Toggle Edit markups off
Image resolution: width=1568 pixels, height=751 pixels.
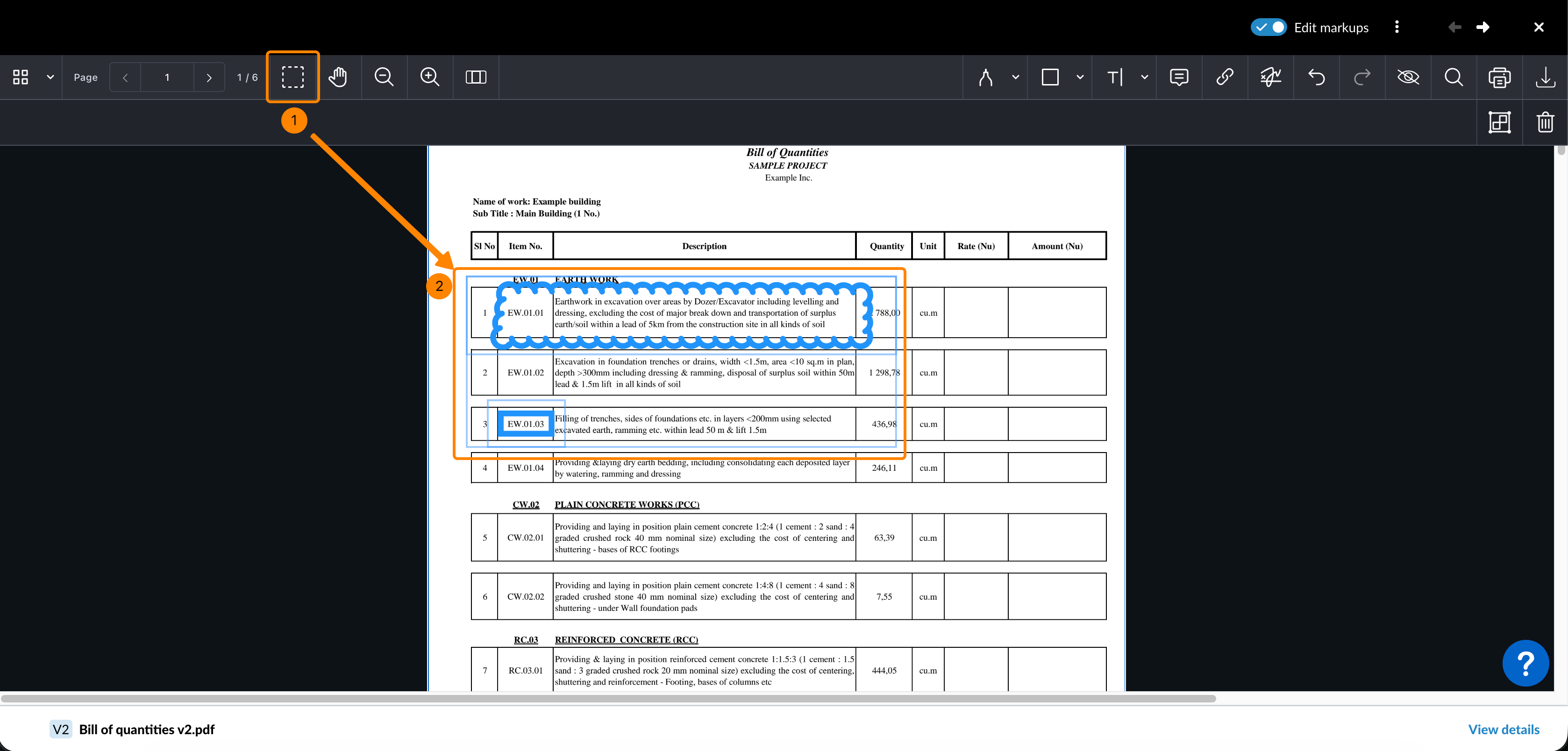point(1268,27)
